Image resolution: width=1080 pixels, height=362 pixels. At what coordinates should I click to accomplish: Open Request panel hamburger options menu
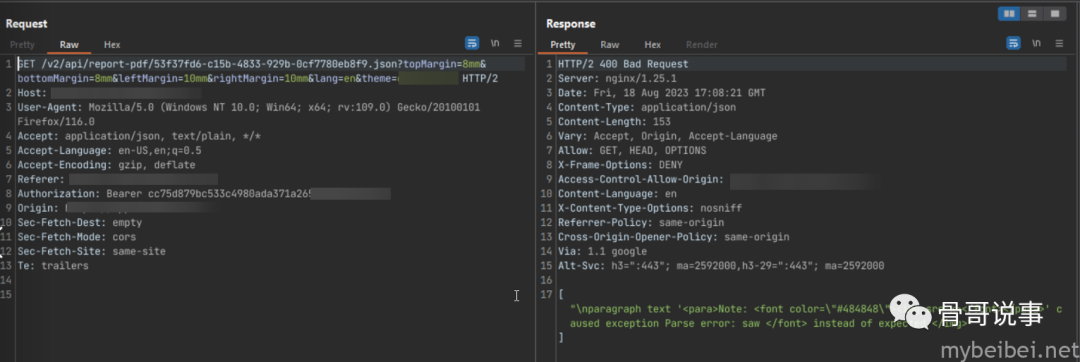518,43
